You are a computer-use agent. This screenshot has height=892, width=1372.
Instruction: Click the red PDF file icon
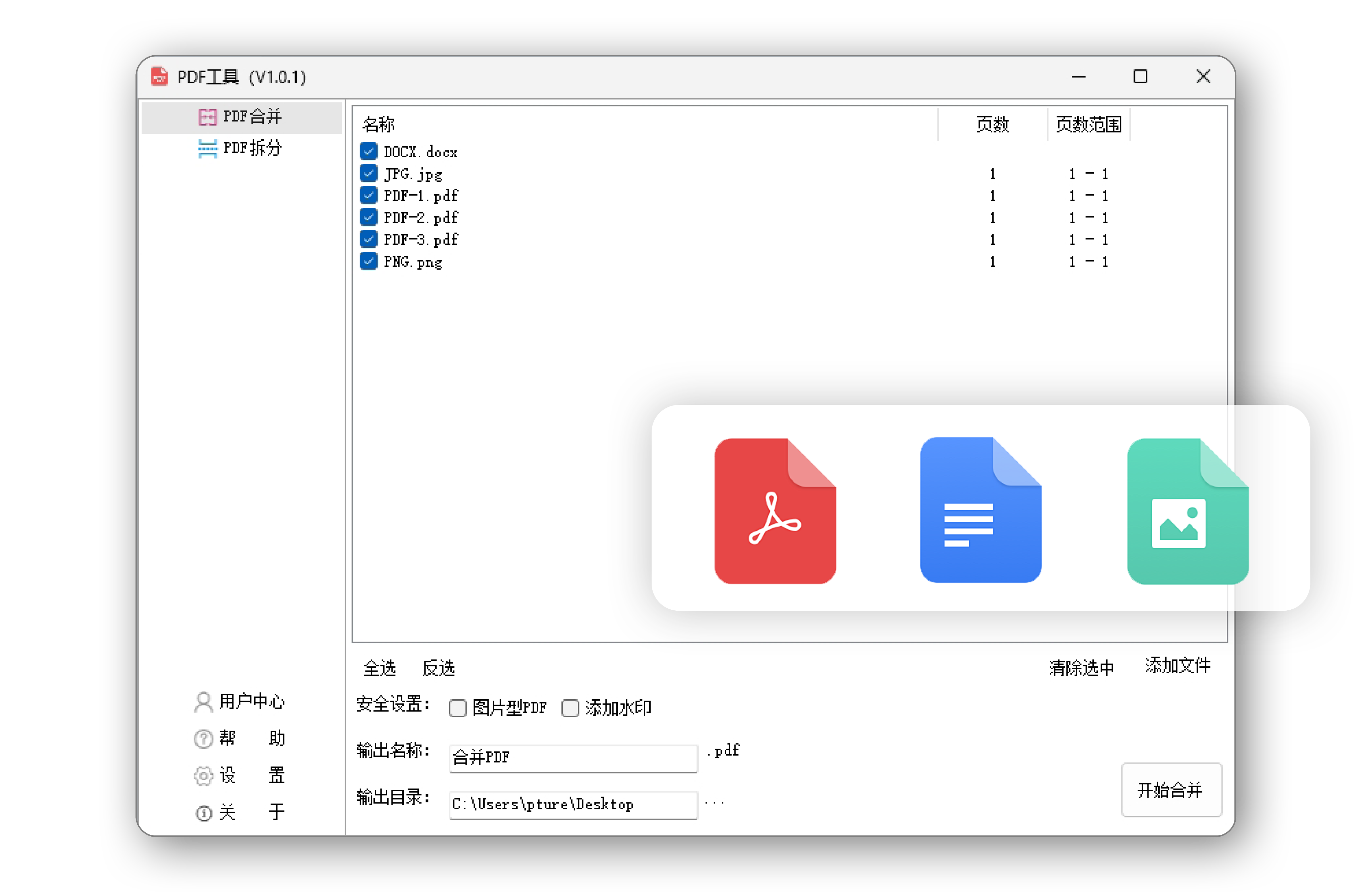(775, 511)
